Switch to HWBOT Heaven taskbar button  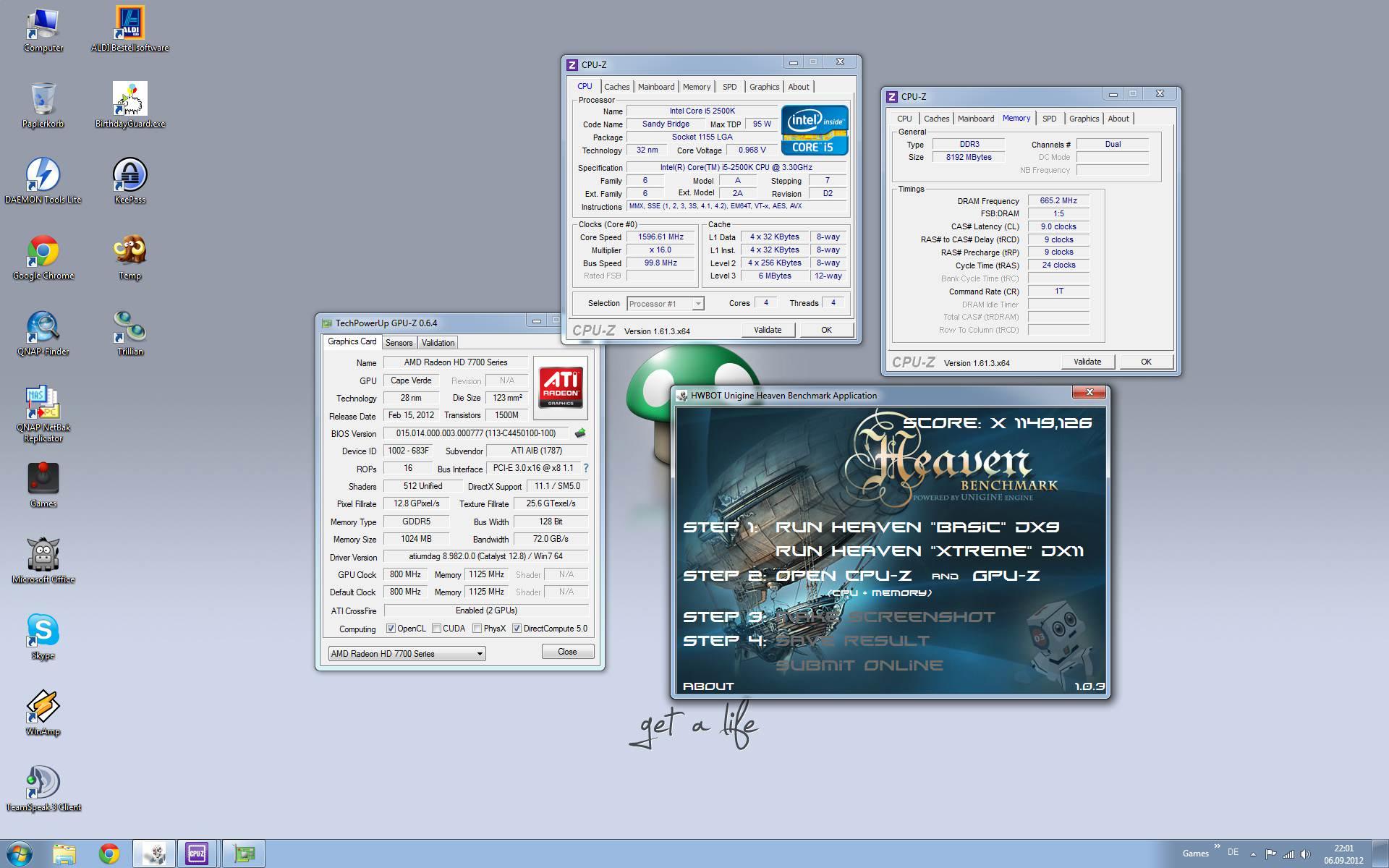pos(153,854)
